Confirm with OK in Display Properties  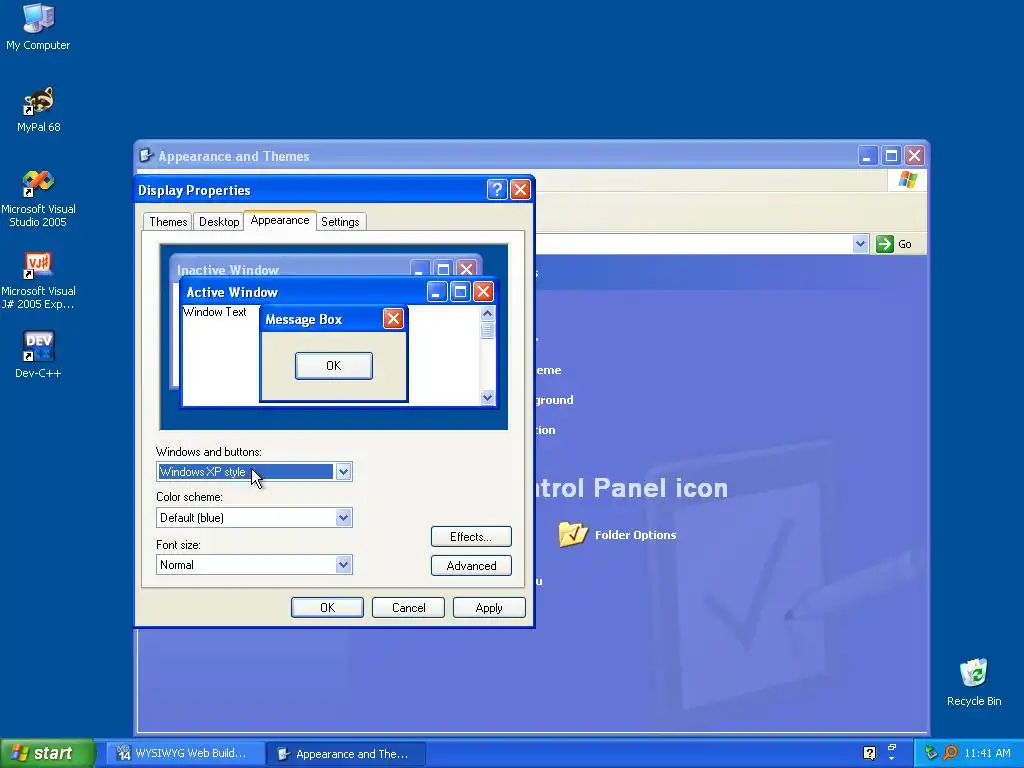tap(327, 607)
